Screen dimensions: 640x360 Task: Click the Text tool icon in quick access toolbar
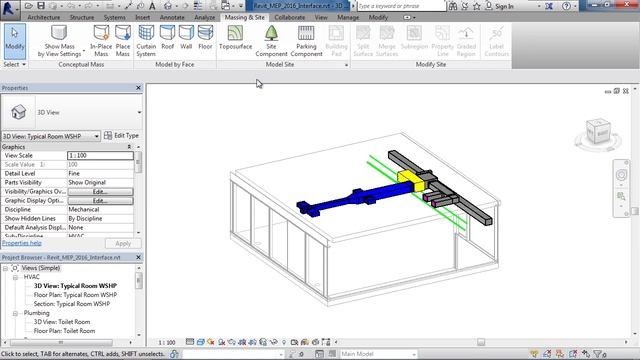point(152,6)
